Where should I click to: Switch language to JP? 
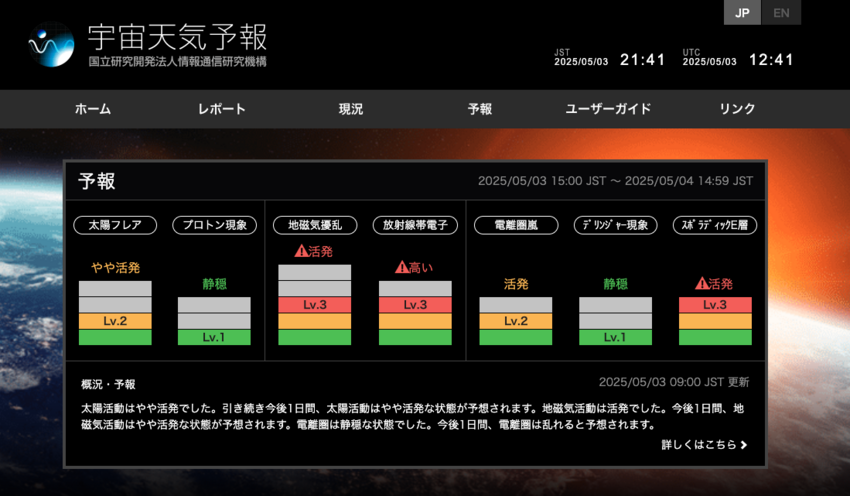pyautogui.click(x=742, y=12)
